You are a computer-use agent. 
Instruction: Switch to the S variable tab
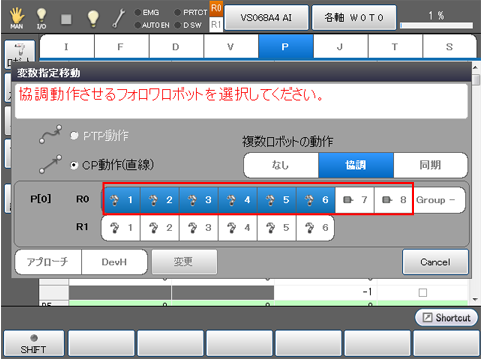(x=449, y=47)
